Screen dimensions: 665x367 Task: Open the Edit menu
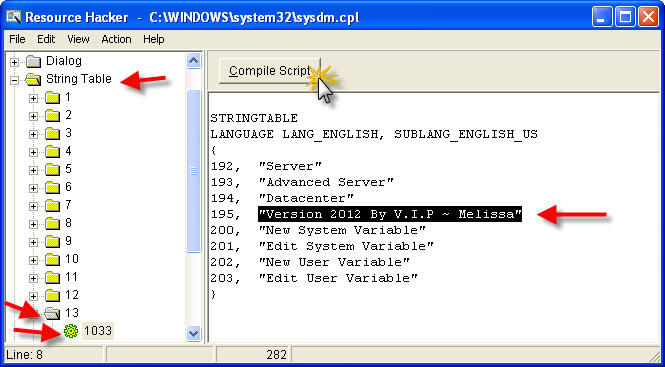coord(46,39)
